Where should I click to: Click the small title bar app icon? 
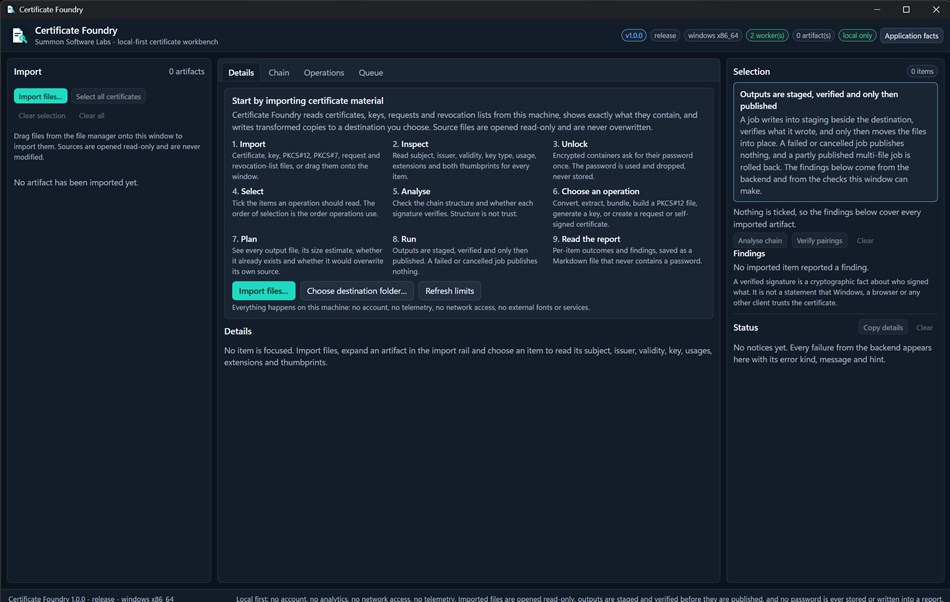tap(11, 9)
